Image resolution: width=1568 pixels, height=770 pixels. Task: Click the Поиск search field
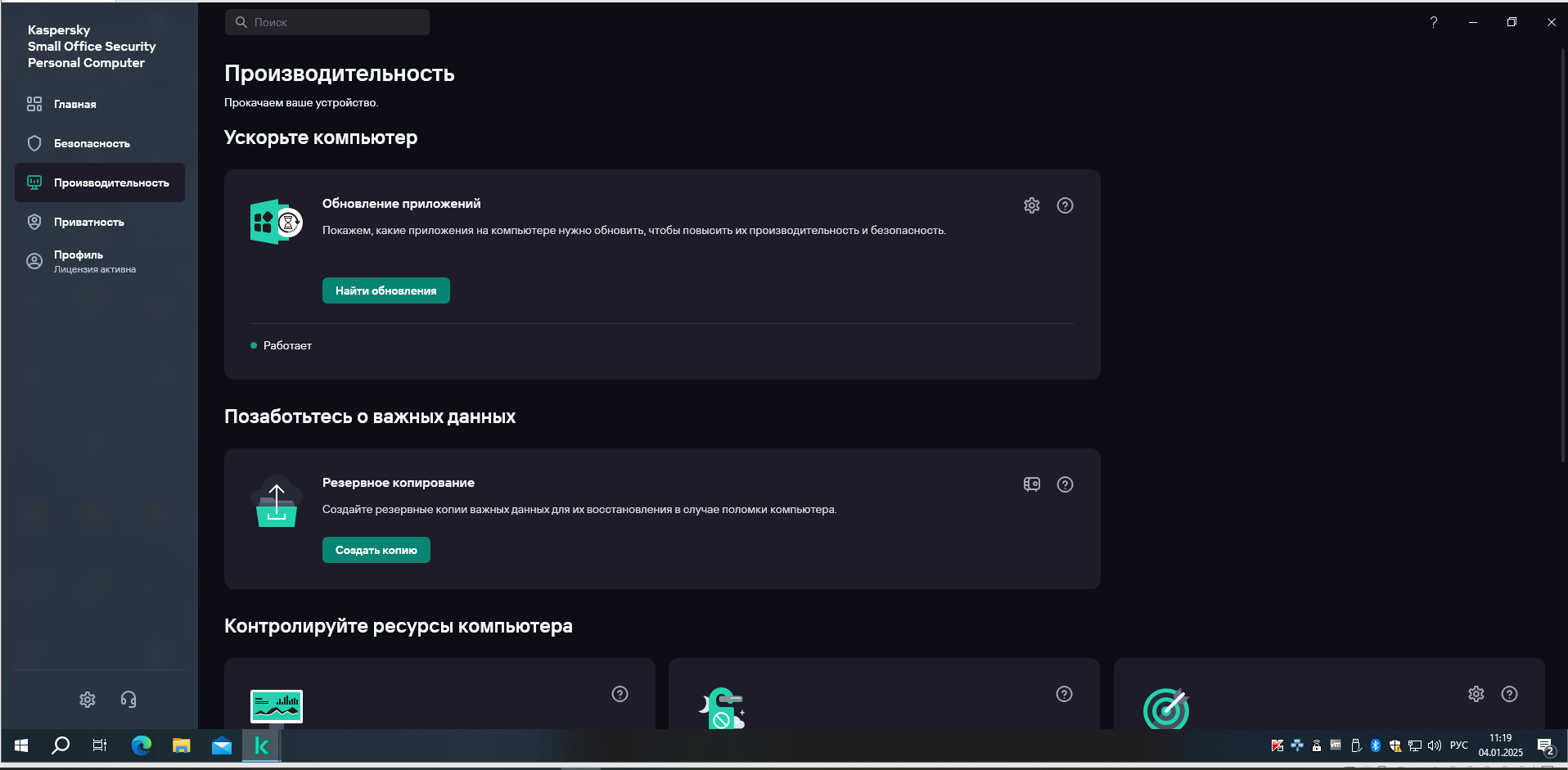327,22
